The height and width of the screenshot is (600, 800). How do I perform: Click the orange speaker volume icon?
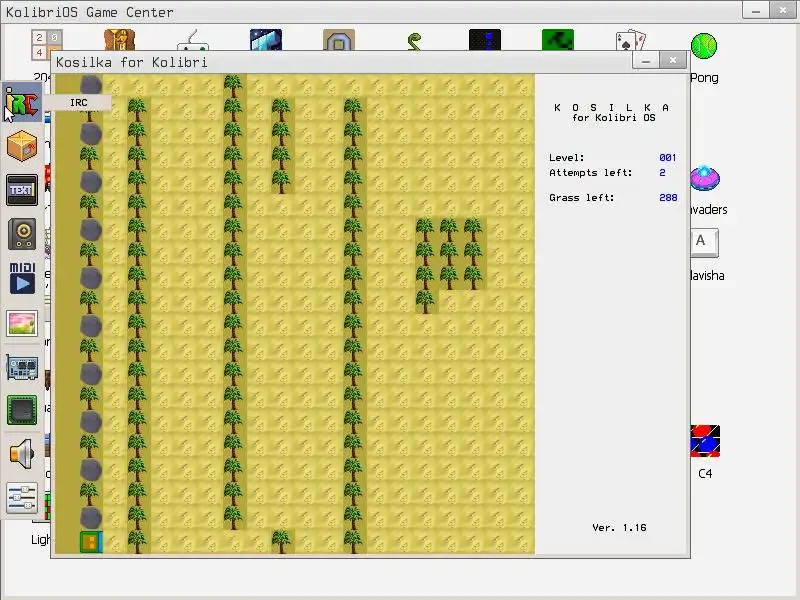[x=22, y=454]
